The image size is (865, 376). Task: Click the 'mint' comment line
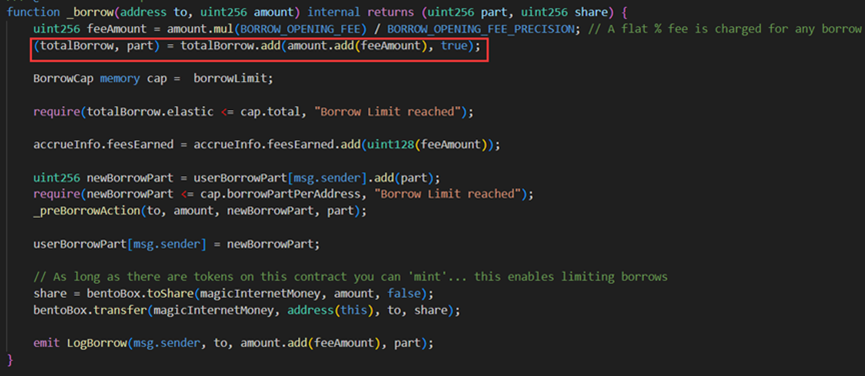click(x=350, y=277)
